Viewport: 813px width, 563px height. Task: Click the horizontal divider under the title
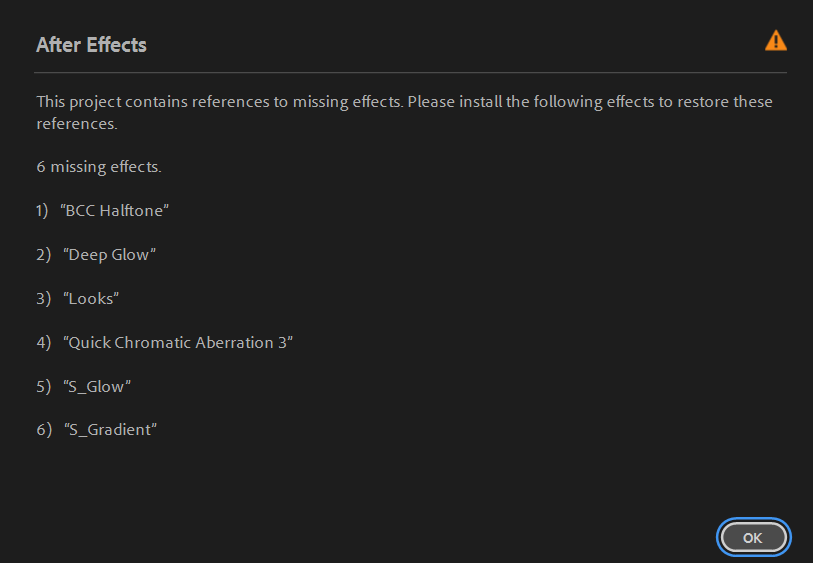[410, 73]
